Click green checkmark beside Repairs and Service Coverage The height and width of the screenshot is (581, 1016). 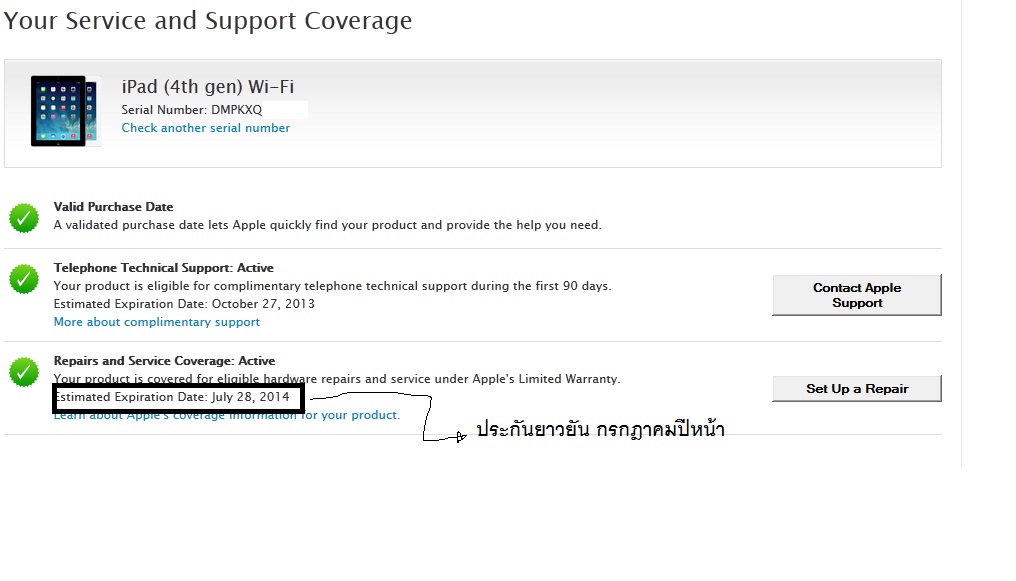(24, 372)
